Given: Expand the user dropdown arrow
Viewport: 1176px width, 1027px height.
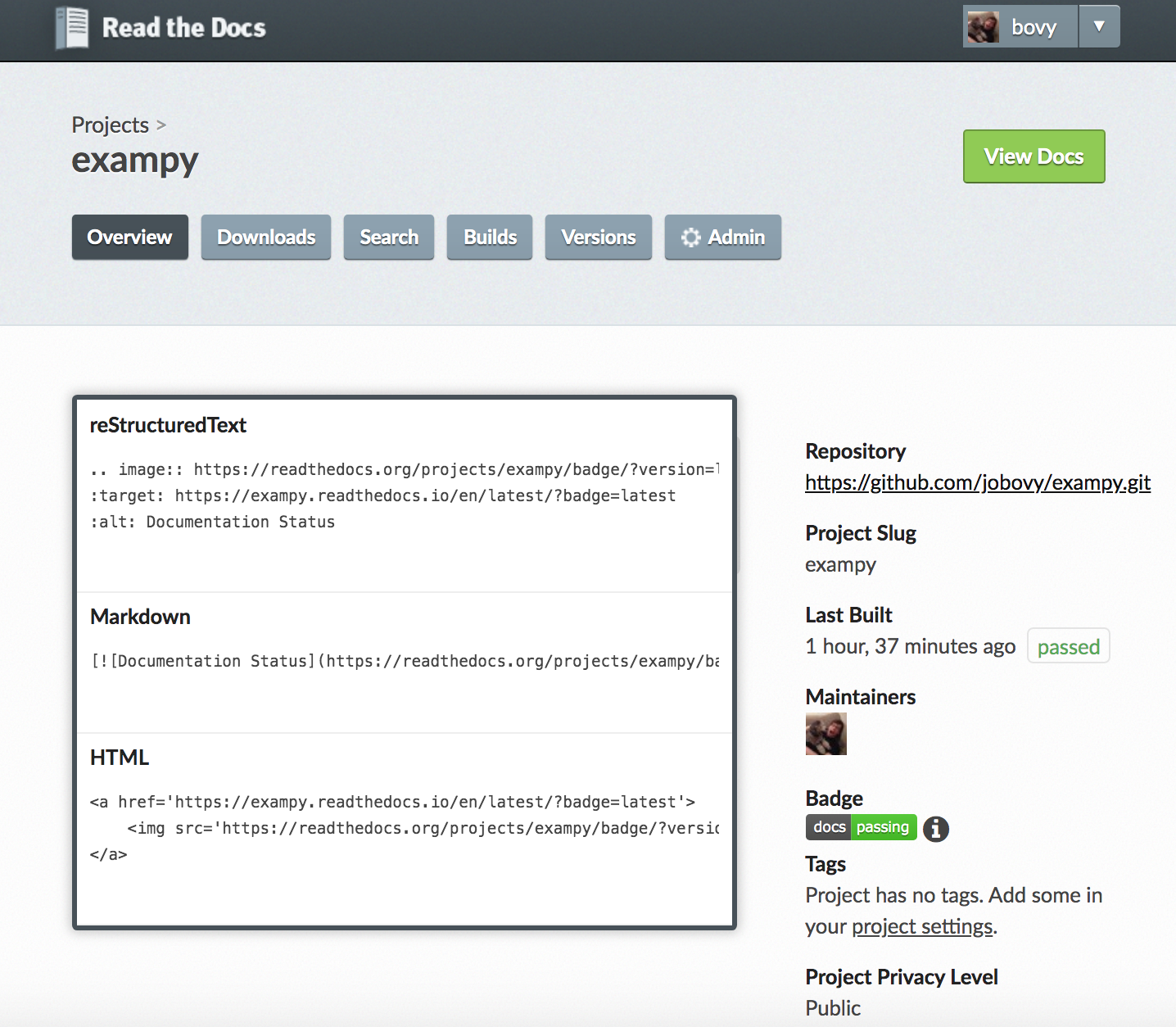Looking at the screenshot, I should [1099, 26].
